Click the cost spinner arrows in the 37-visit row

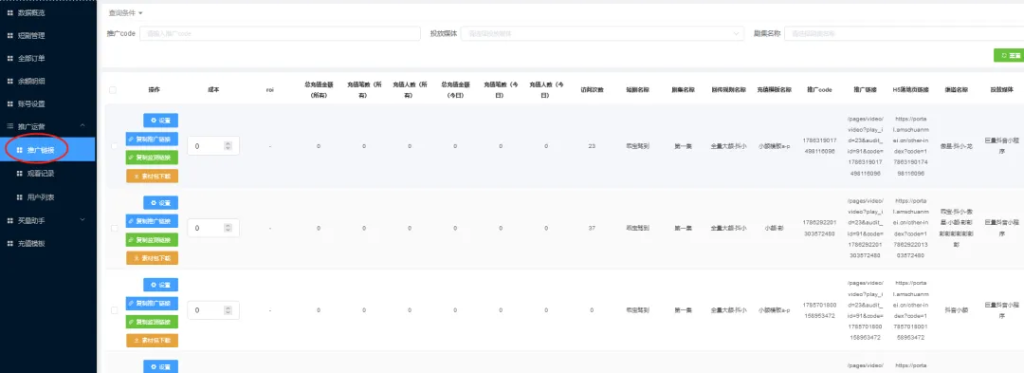(x=228, y=228)
